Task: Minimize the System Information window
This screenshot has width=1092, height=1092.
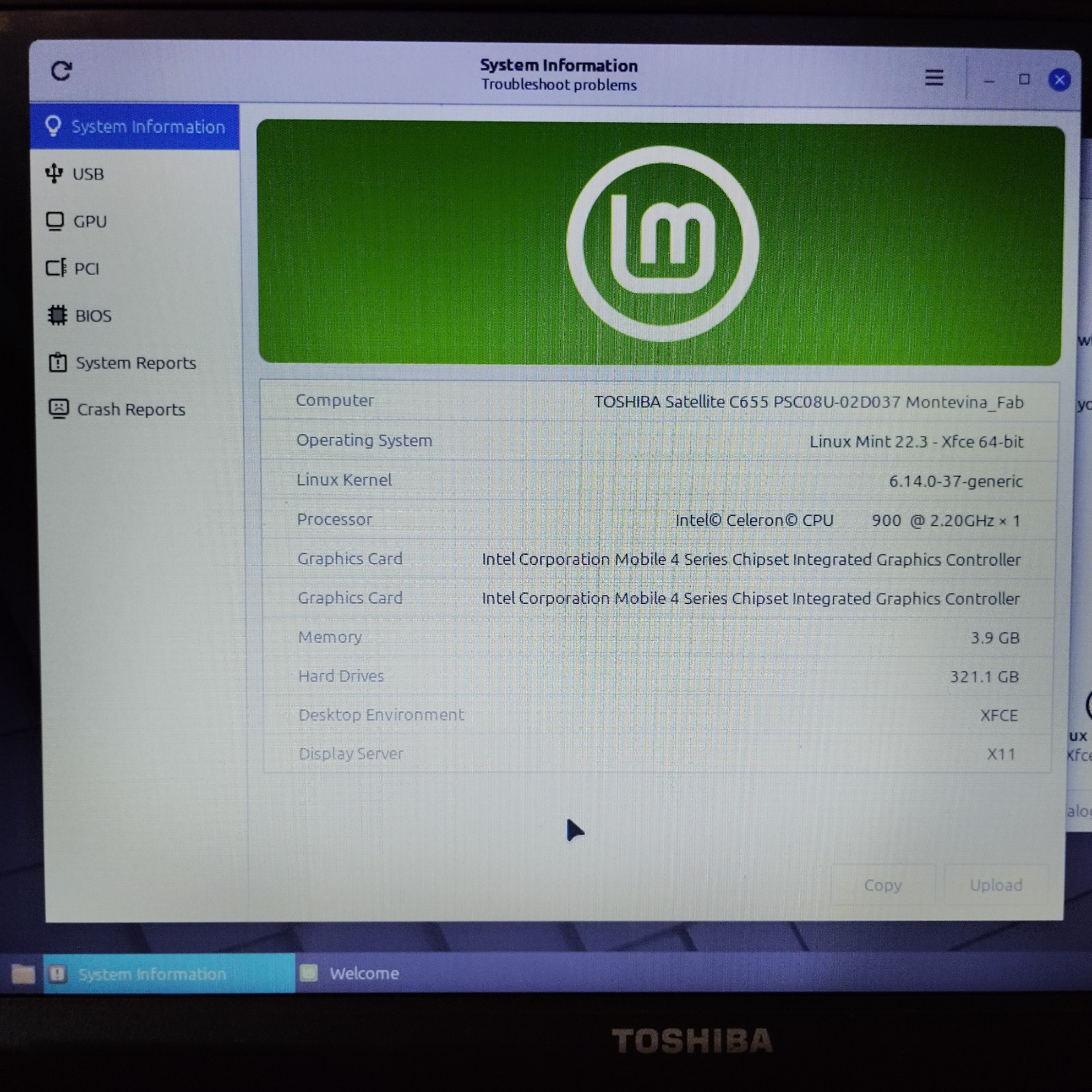Action: (x=989, y=81)
